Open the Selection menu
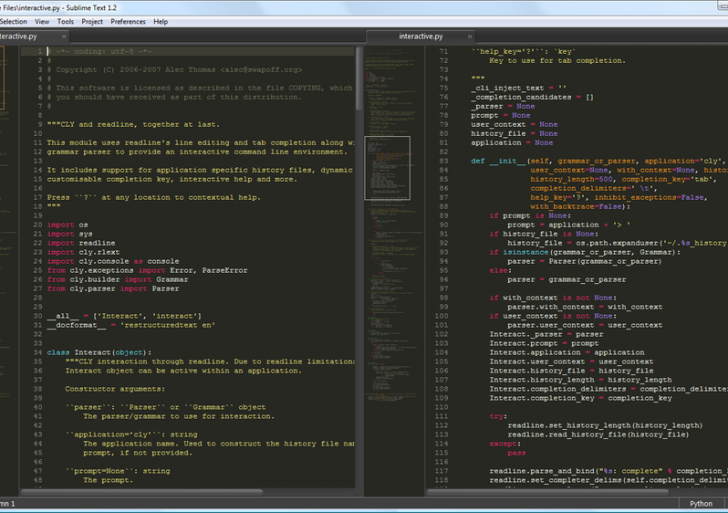 [x=13, y=21]
